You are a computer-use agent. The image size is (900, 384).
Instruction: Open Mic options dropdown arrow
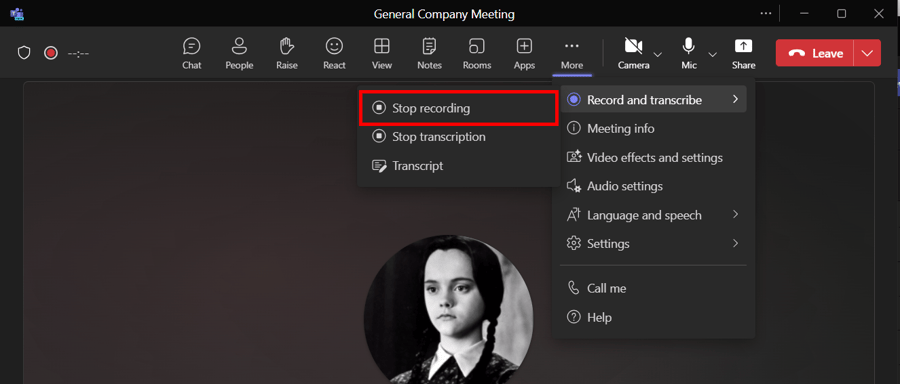(x=712, y=54)
